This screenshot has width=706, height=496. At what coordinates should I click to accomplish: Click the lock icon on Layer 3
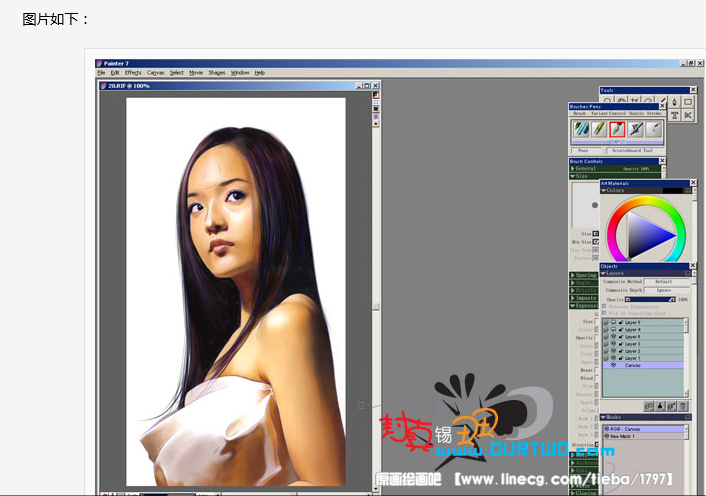click(x=621, y=344)
